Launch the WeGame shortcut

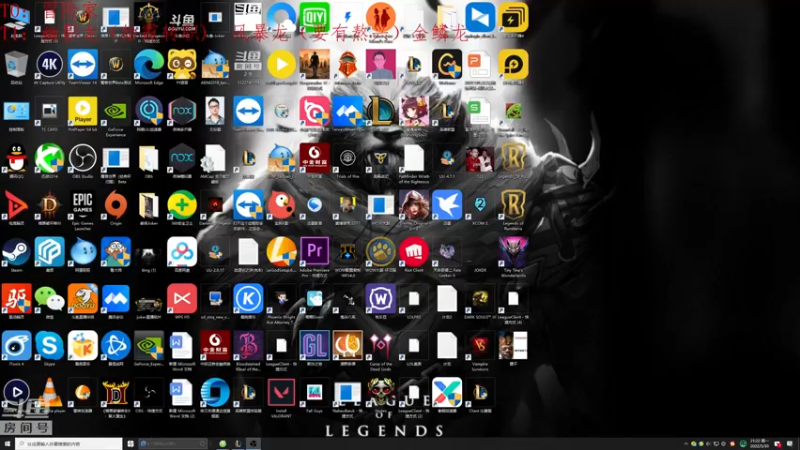(447, 64)
